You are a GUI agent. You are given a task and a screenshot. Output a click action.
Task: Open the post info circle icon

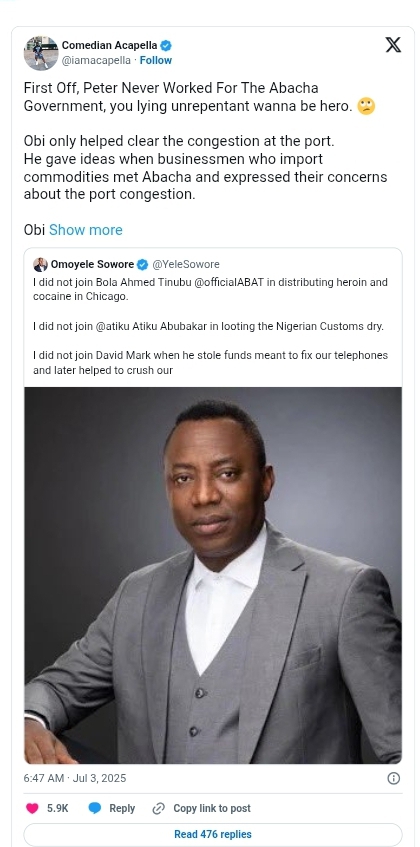(x=394, y=778)
